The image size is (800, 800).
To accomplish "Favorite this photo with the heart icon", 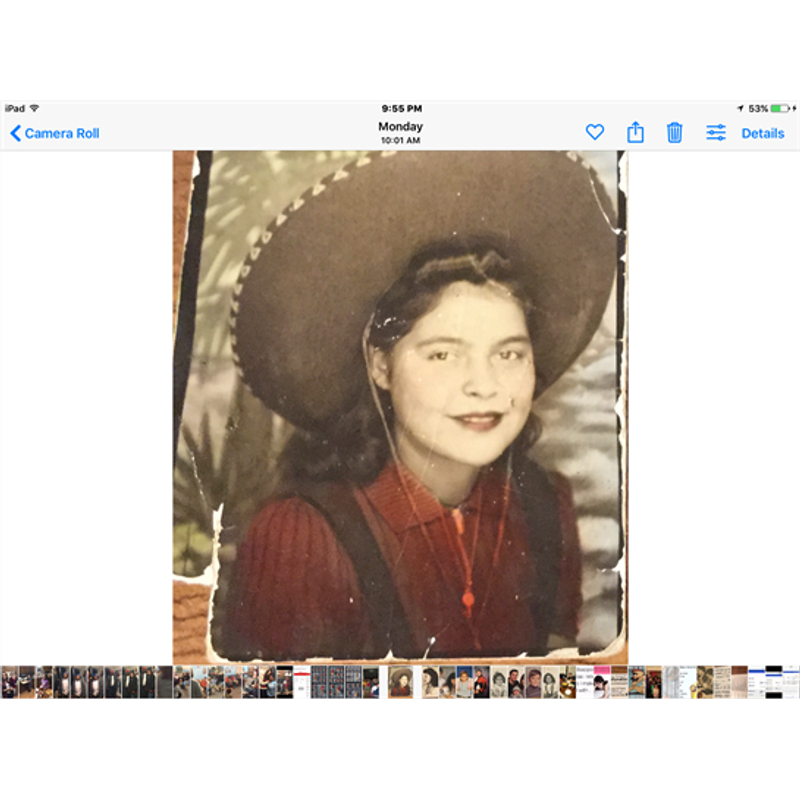I will (x=595, y=133).
